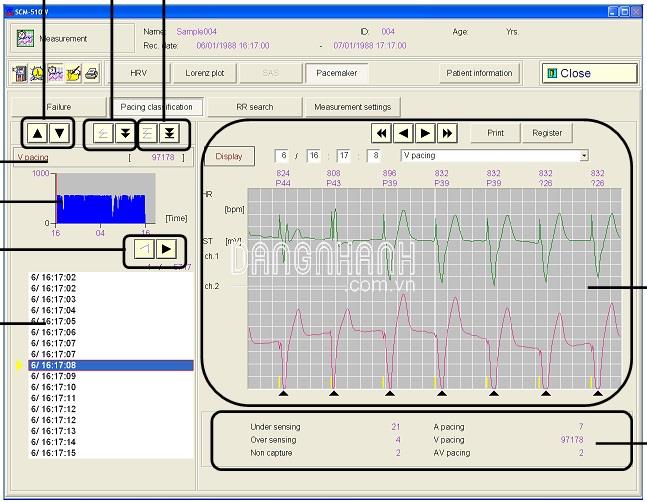Select event 6/ 16:17:10 in the list
Viewport: 647px width, 502px height.
111,387
